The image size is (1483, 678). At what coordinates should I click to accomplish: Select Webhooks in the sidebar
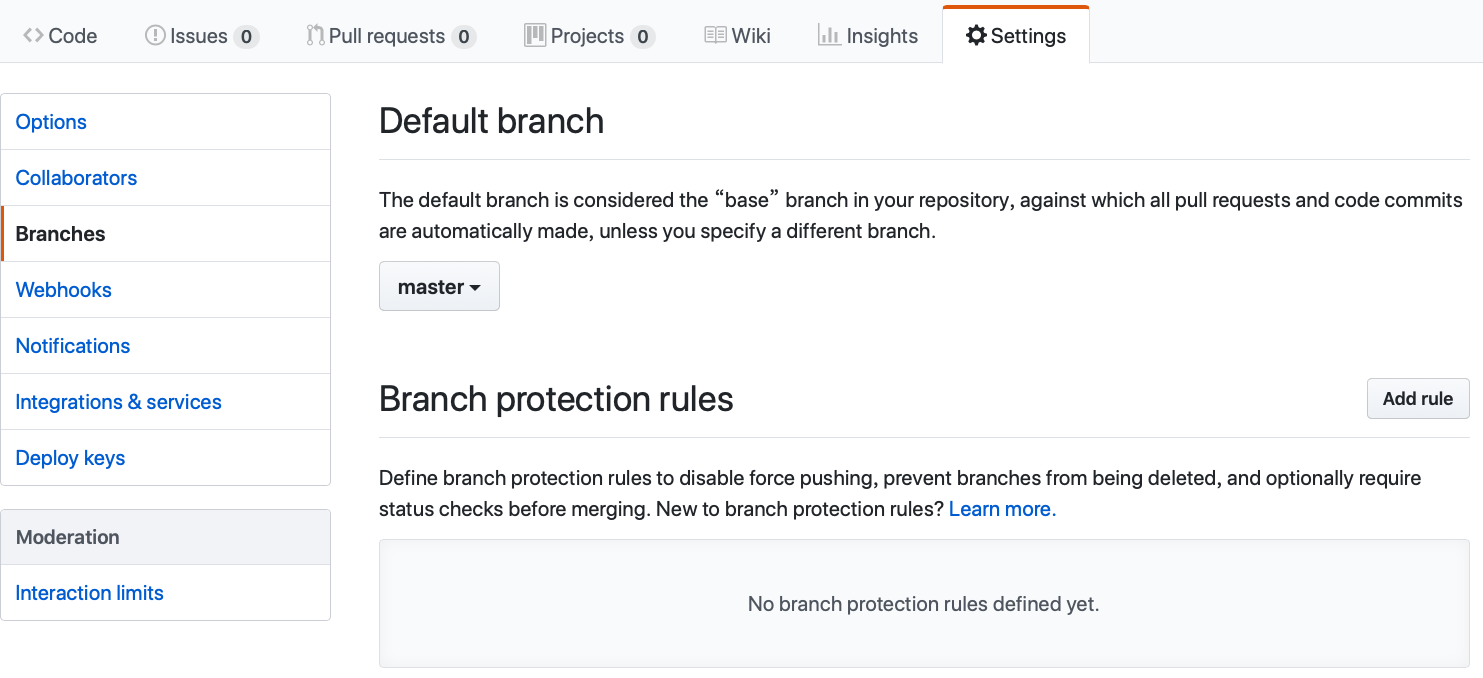pyautogui.click(x=64, y=290)
